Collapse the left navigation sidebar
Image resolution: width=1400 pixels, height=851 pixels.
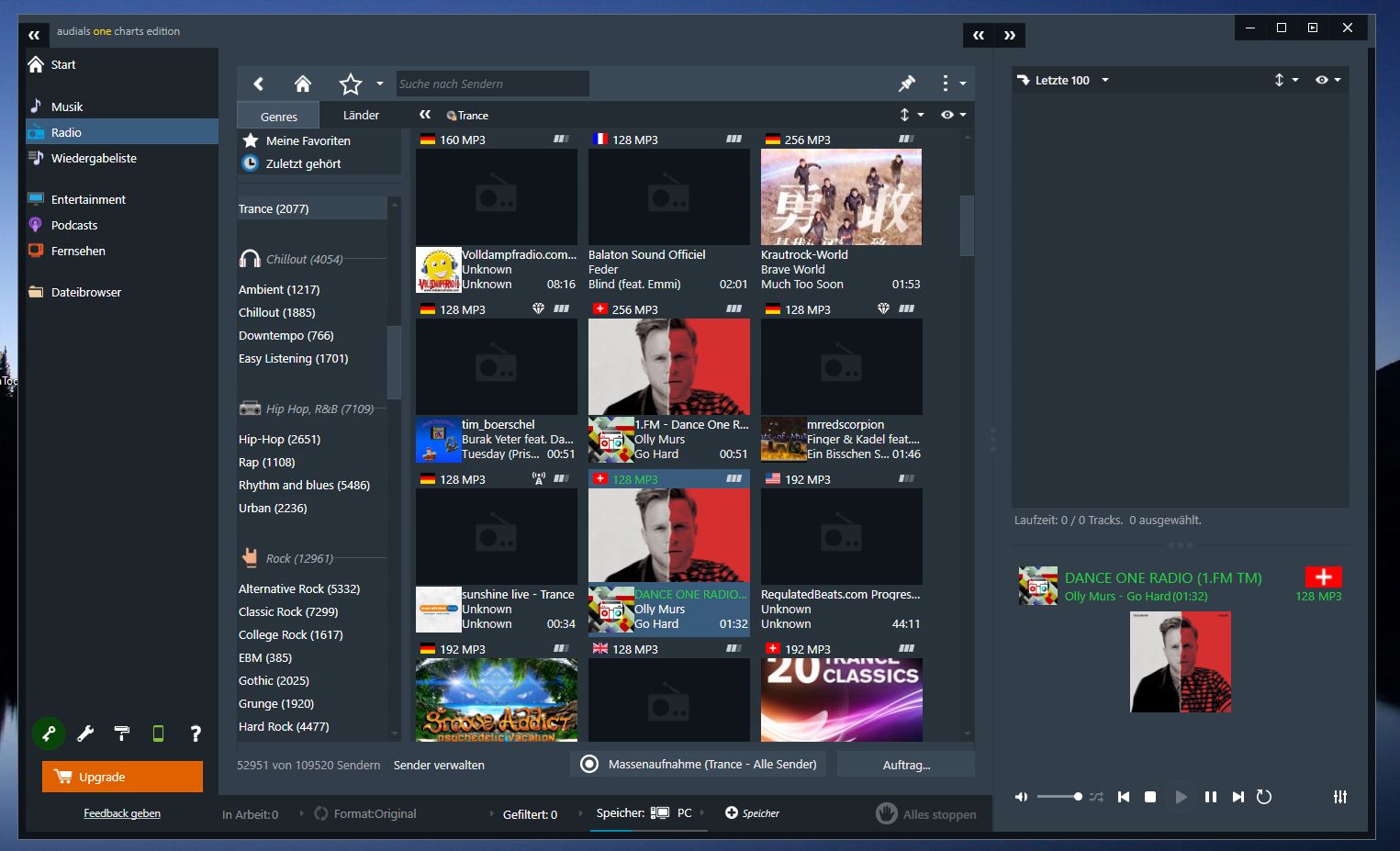click(x=34, y=36)
